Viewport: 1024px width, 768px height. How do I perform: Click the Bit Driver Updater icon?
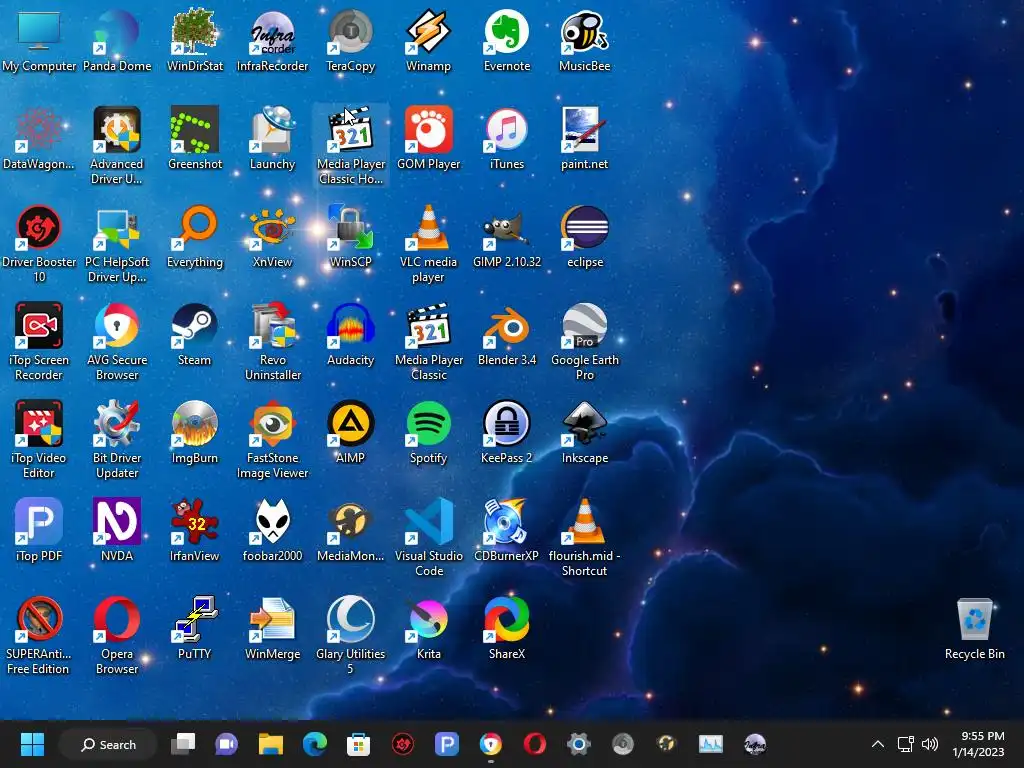click(x=117, y=423)
